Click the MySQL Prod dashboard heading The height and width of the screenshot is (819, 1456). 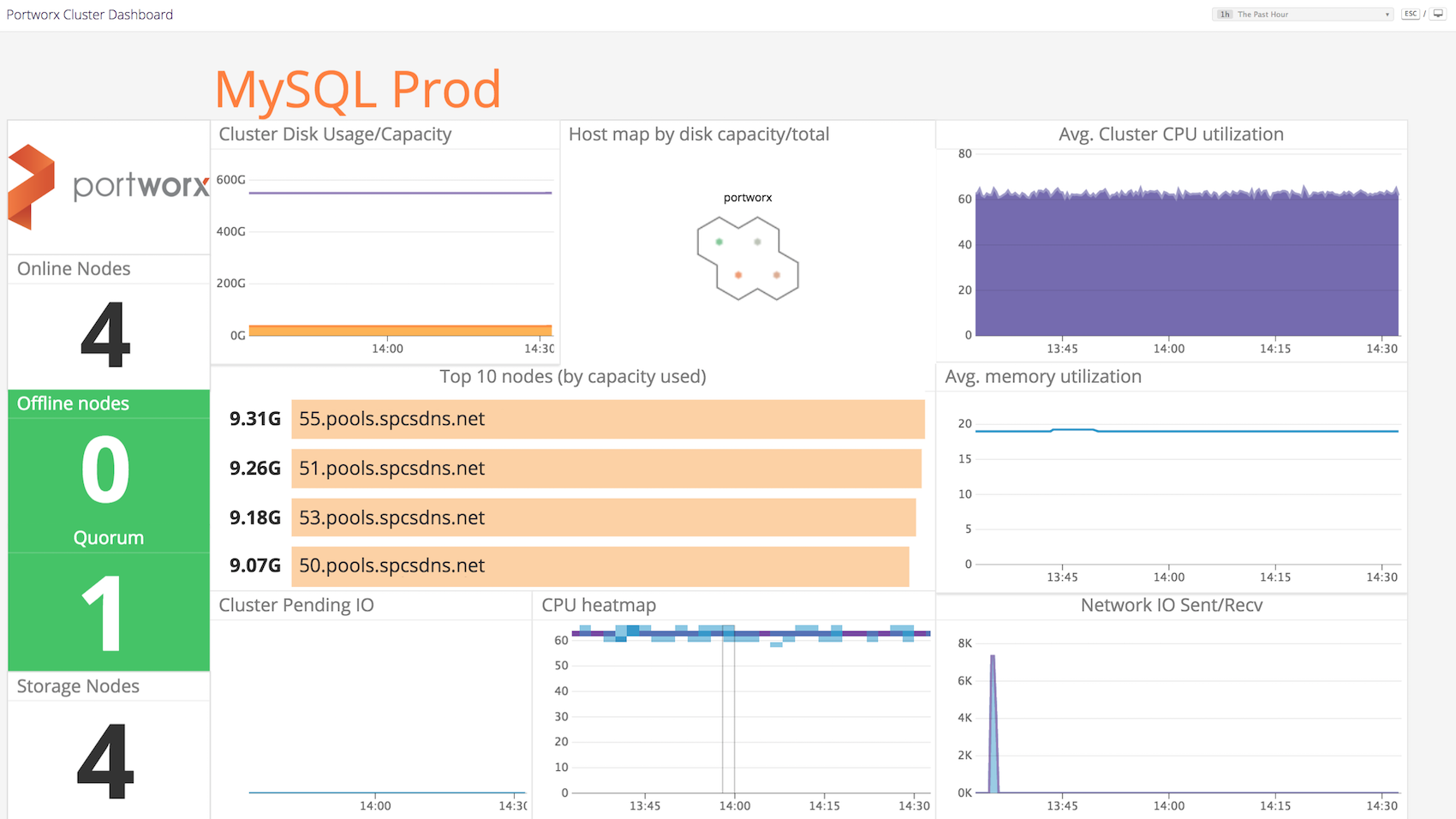(357, 88)
